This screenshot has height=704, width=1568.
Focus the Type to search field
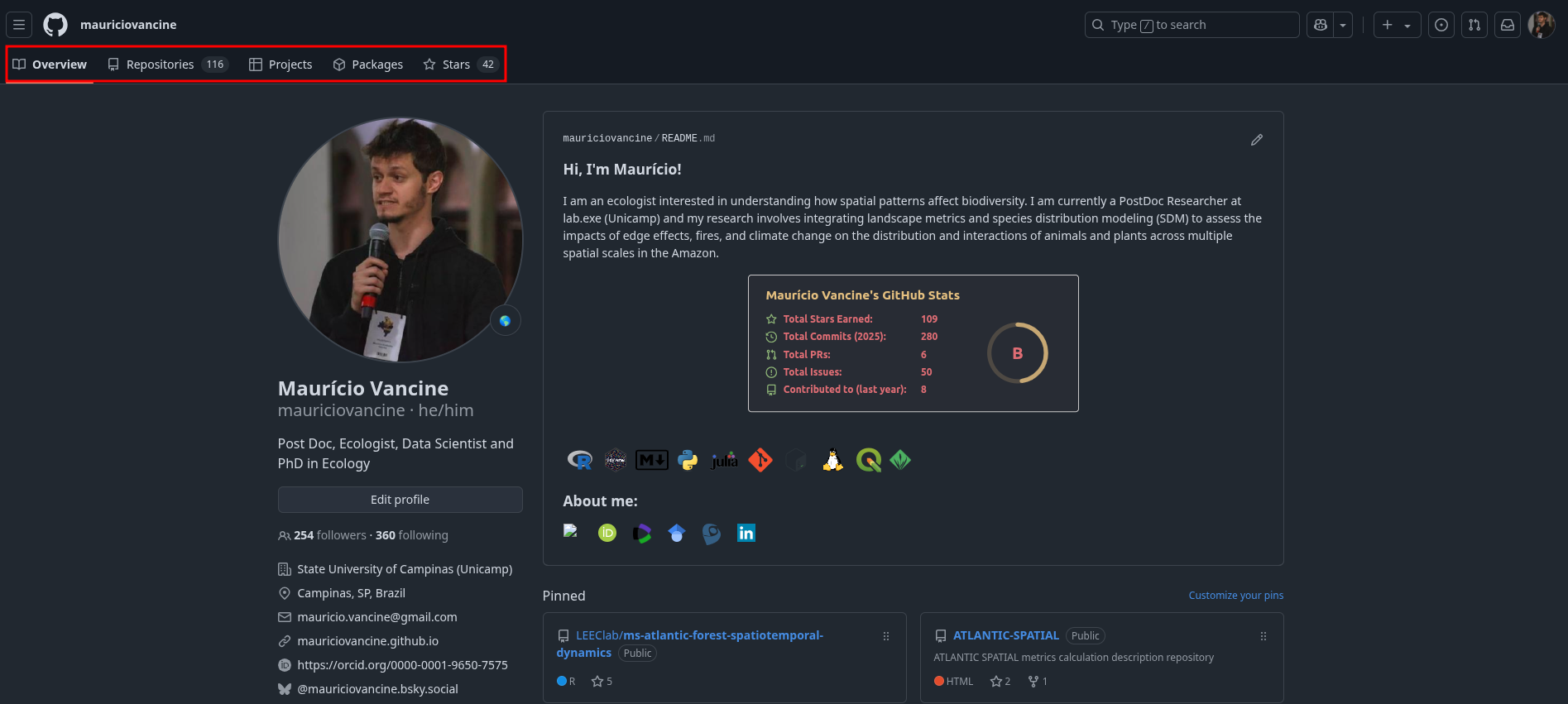pos(1192,25)
